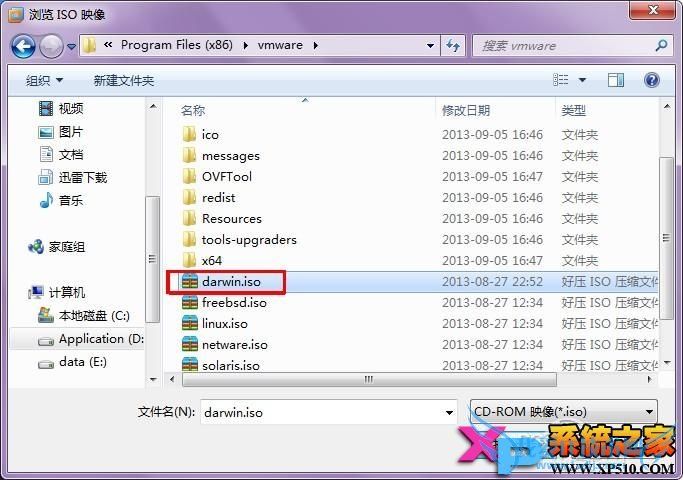
Task: Select the darwin.iso file icon
Action: (189, 281)
